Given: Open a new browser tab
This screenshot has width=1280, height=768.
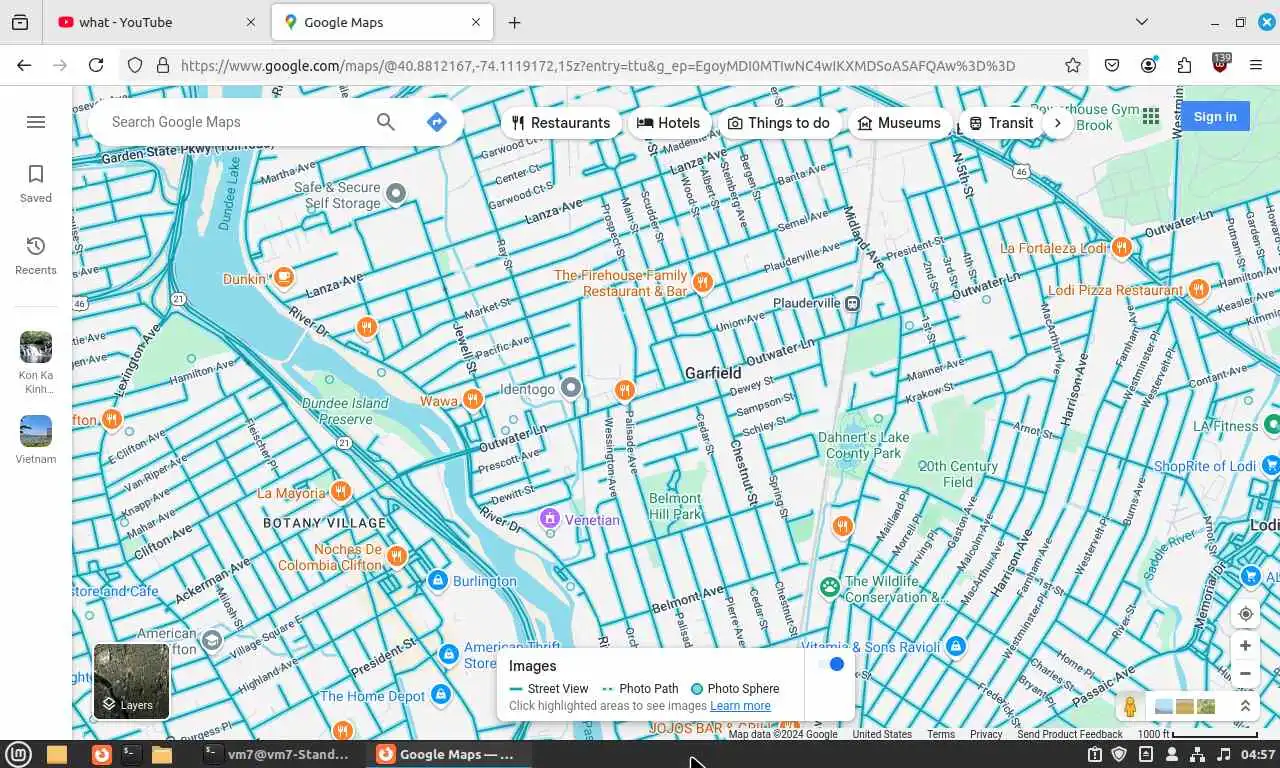Looking at the screenshot, I should click(514, 22).
